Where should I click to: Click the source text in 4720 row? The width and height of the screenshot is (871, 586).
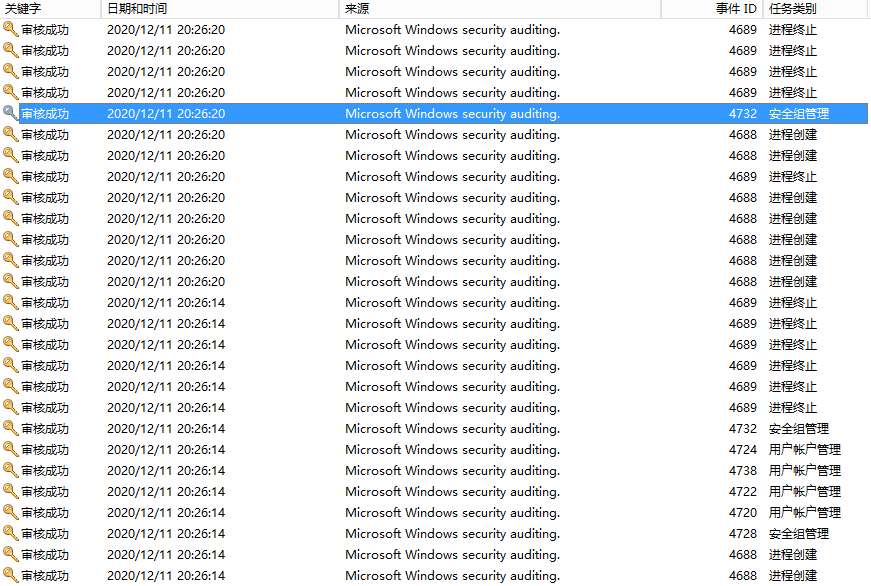coord(452,513)
